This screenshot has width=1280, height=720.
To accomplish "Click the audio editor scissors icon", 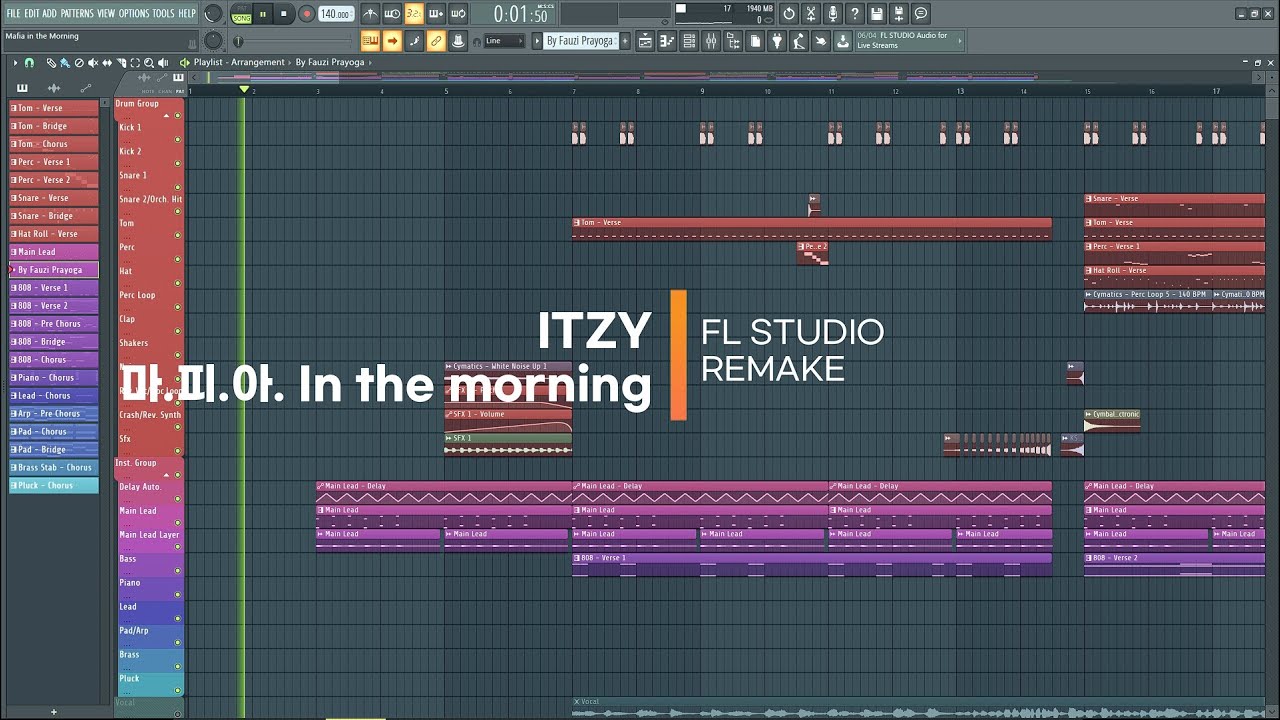I will [x=811, y=14].
